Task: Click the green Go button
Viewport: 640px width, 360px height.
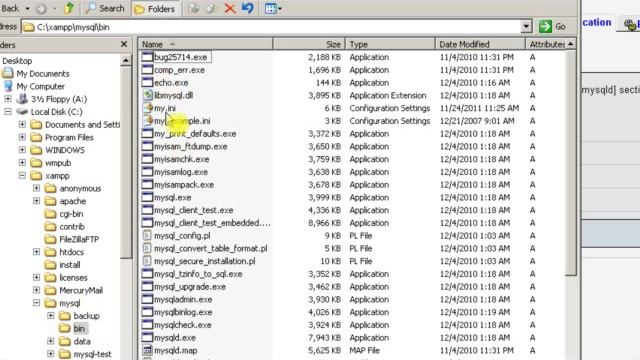Action: [x=552, y=27]
